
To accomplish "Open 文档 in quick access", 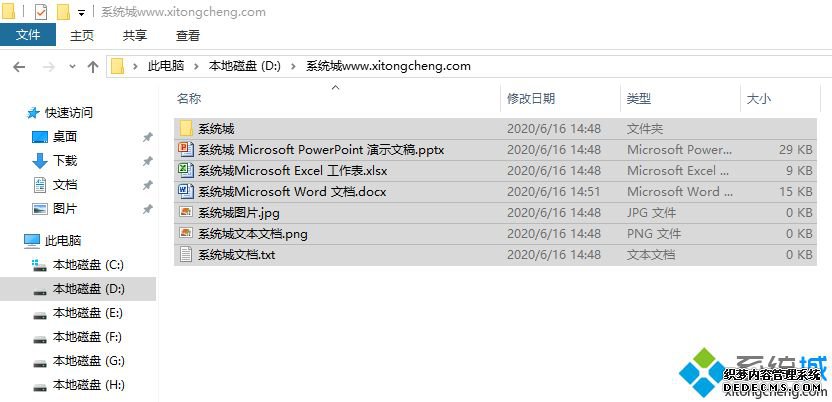I will [65, 185].
